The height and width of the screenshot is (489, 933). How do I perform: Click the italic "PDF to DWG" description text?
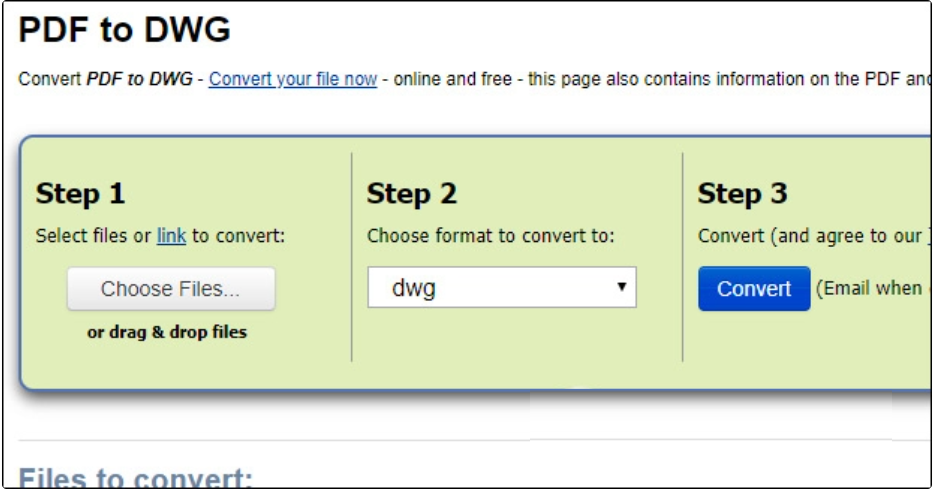tap(140, 79)
